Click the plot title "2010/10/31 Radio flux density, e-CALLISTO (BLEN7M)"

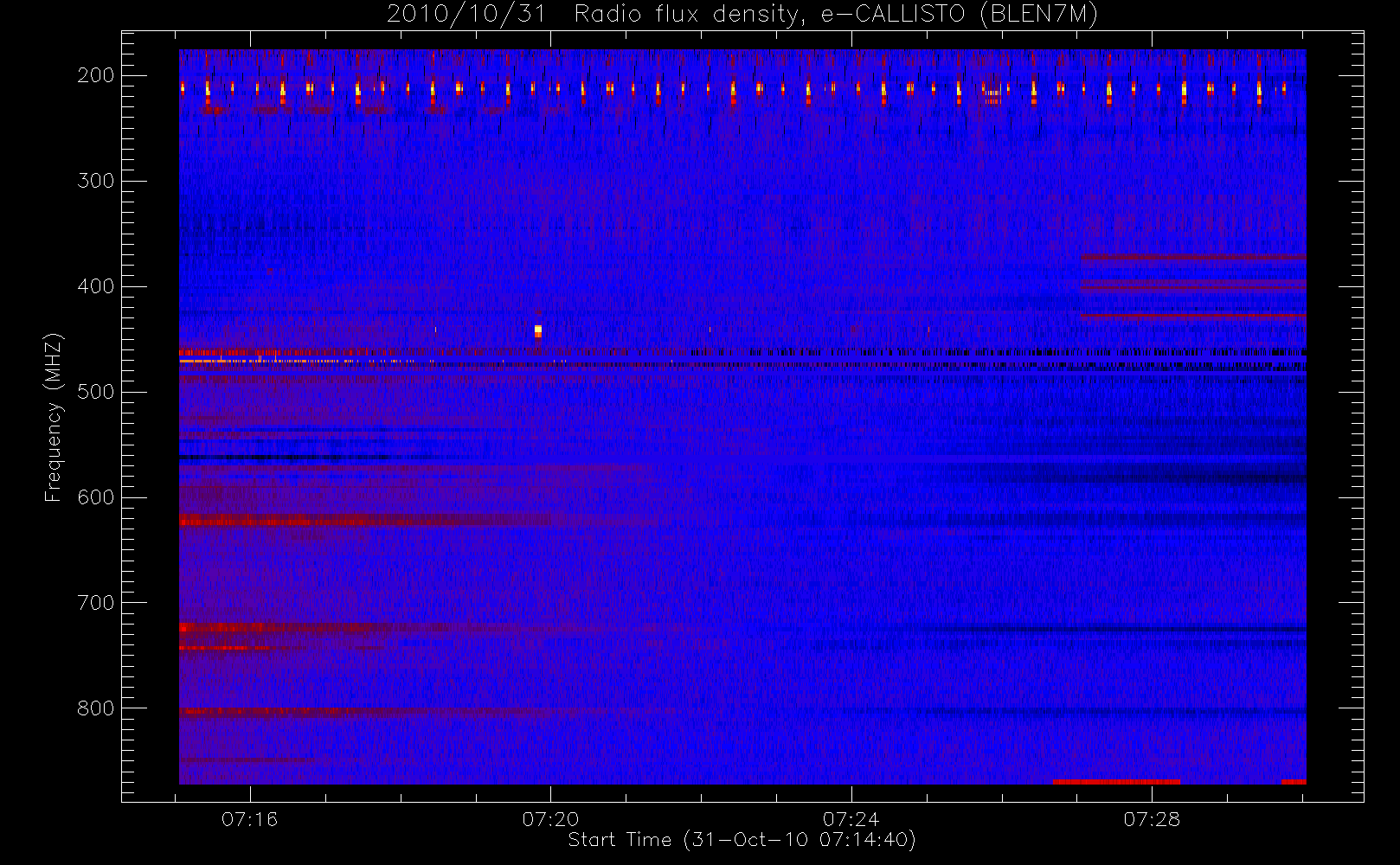click(742, 15)
